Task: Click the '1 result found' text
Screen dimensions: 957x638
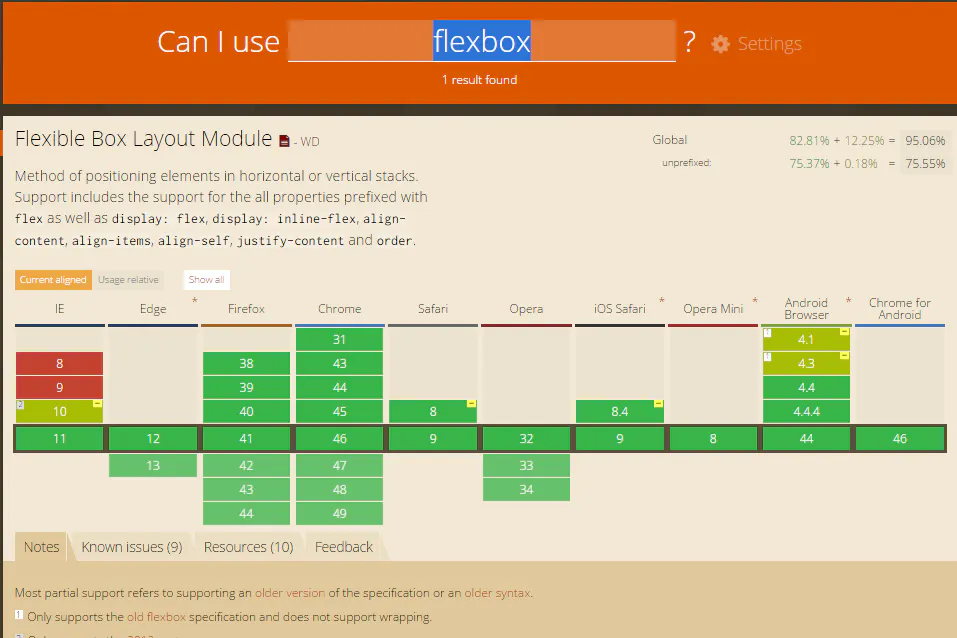Action: tap(479, 80)
